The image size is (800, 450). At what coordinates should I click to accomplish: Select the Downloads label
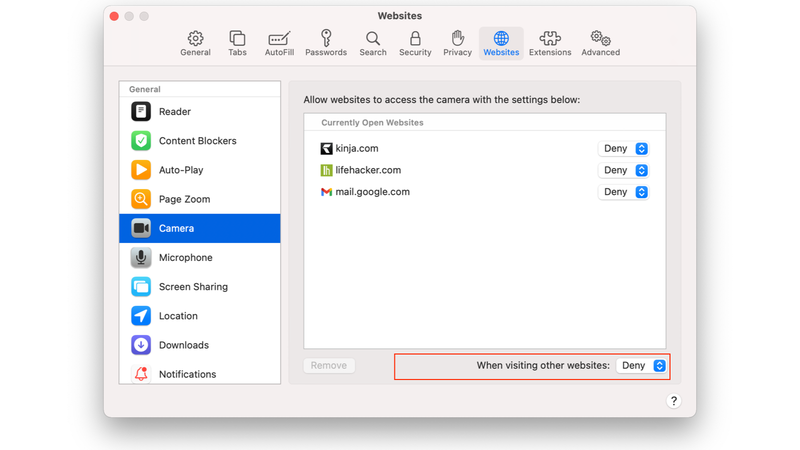(184, 345)
